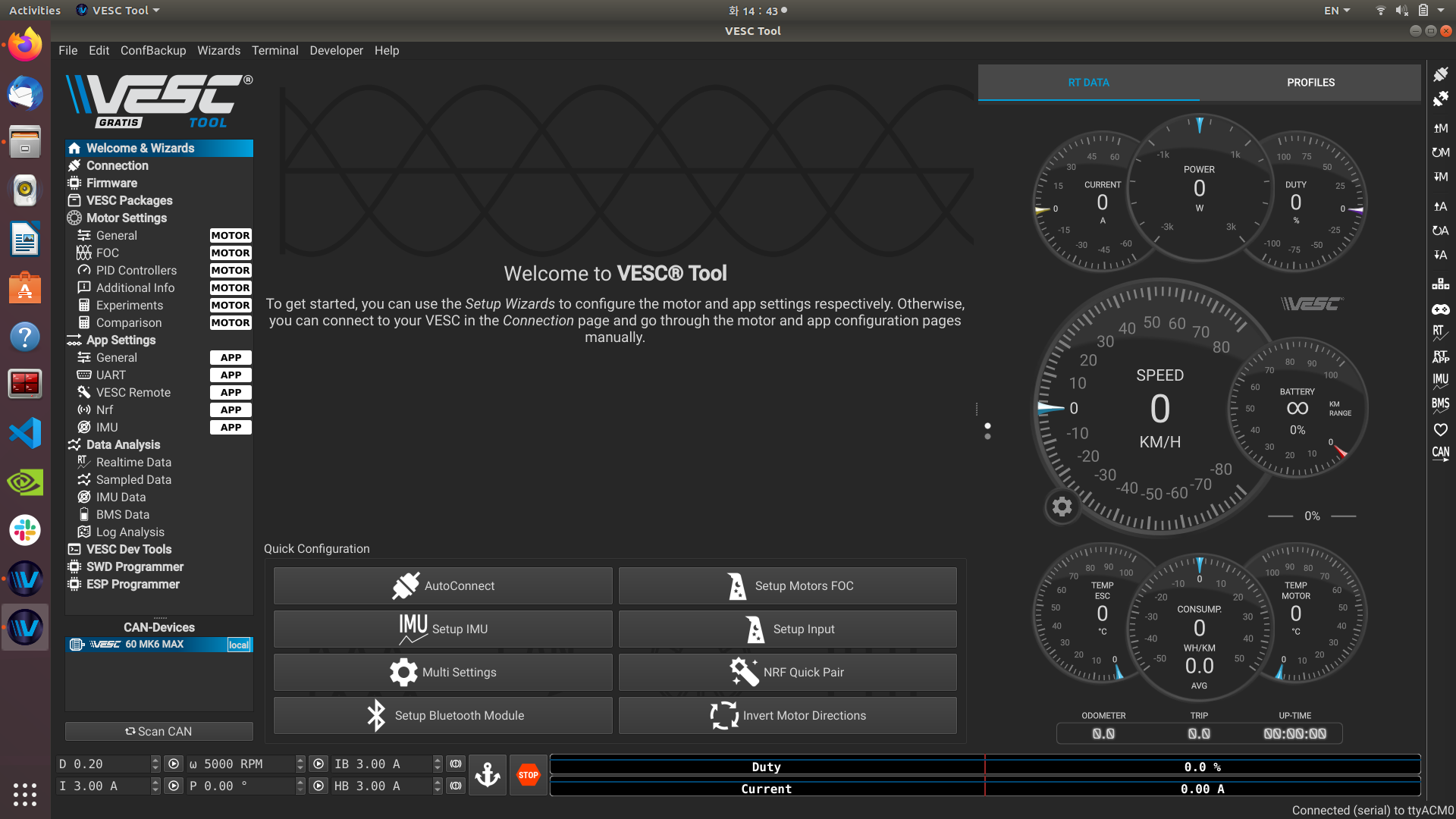
Task: Open Setup Input wizard
Action: (x=787, y=629)
